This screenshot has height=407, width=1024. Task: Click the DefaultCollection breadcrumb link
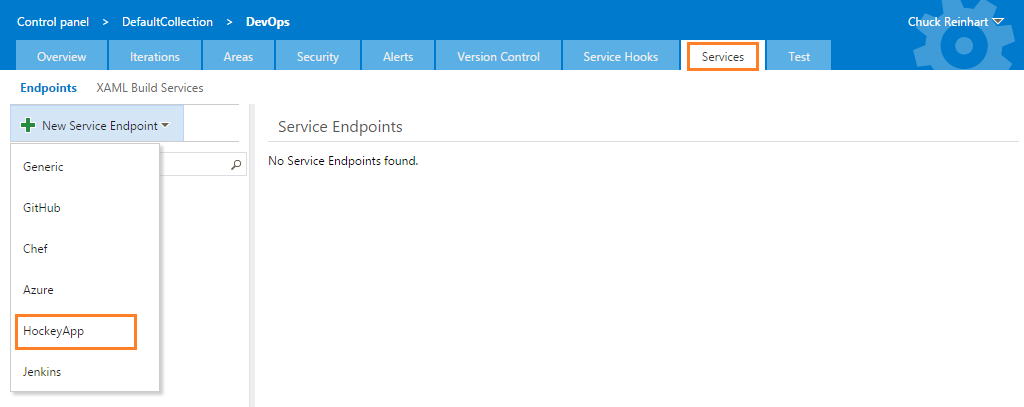[x=167, y=22]
